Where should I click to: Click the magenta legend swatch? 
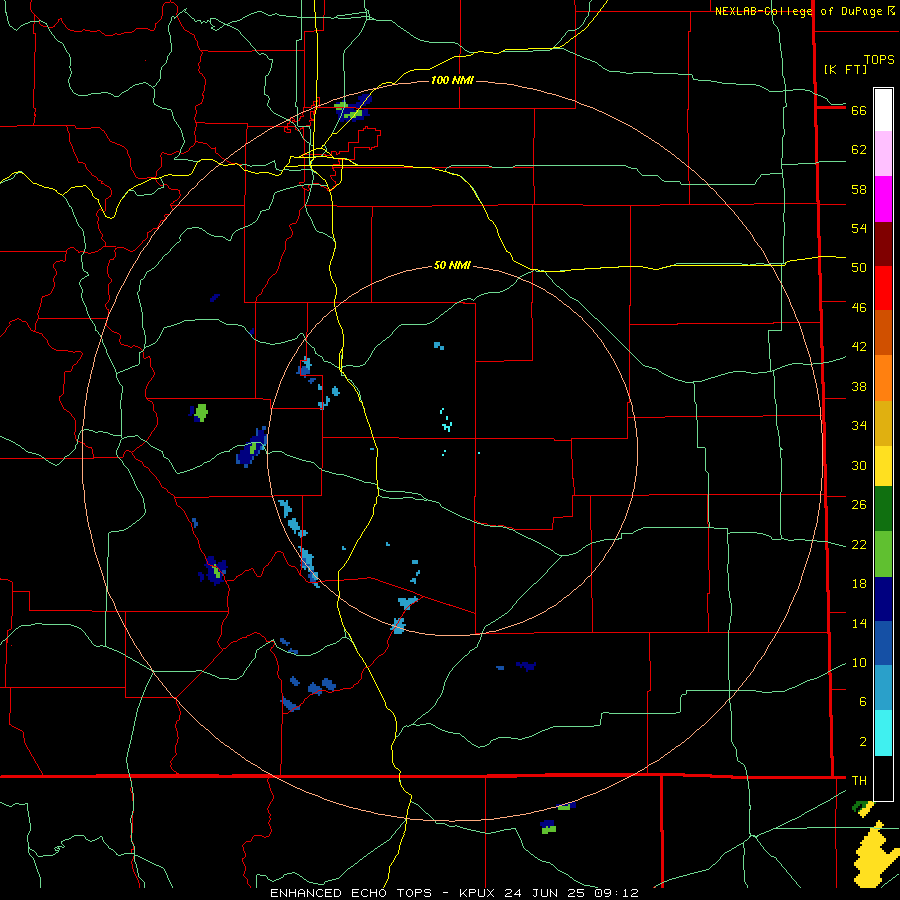(883, 199)
